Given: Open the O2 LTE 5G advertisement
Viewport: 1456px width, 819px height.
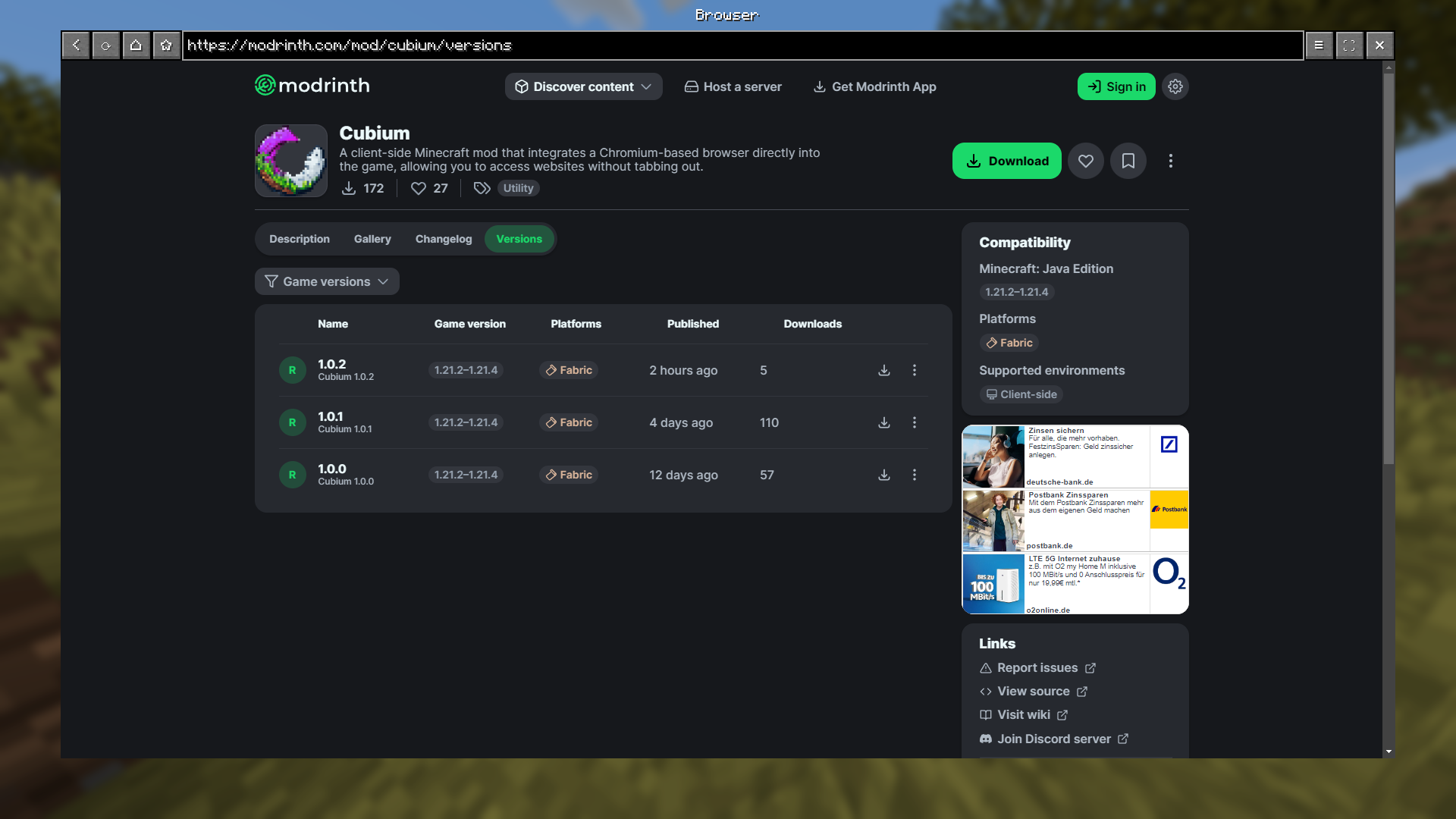Looking at the screenshot, I should pos(1075,584).
